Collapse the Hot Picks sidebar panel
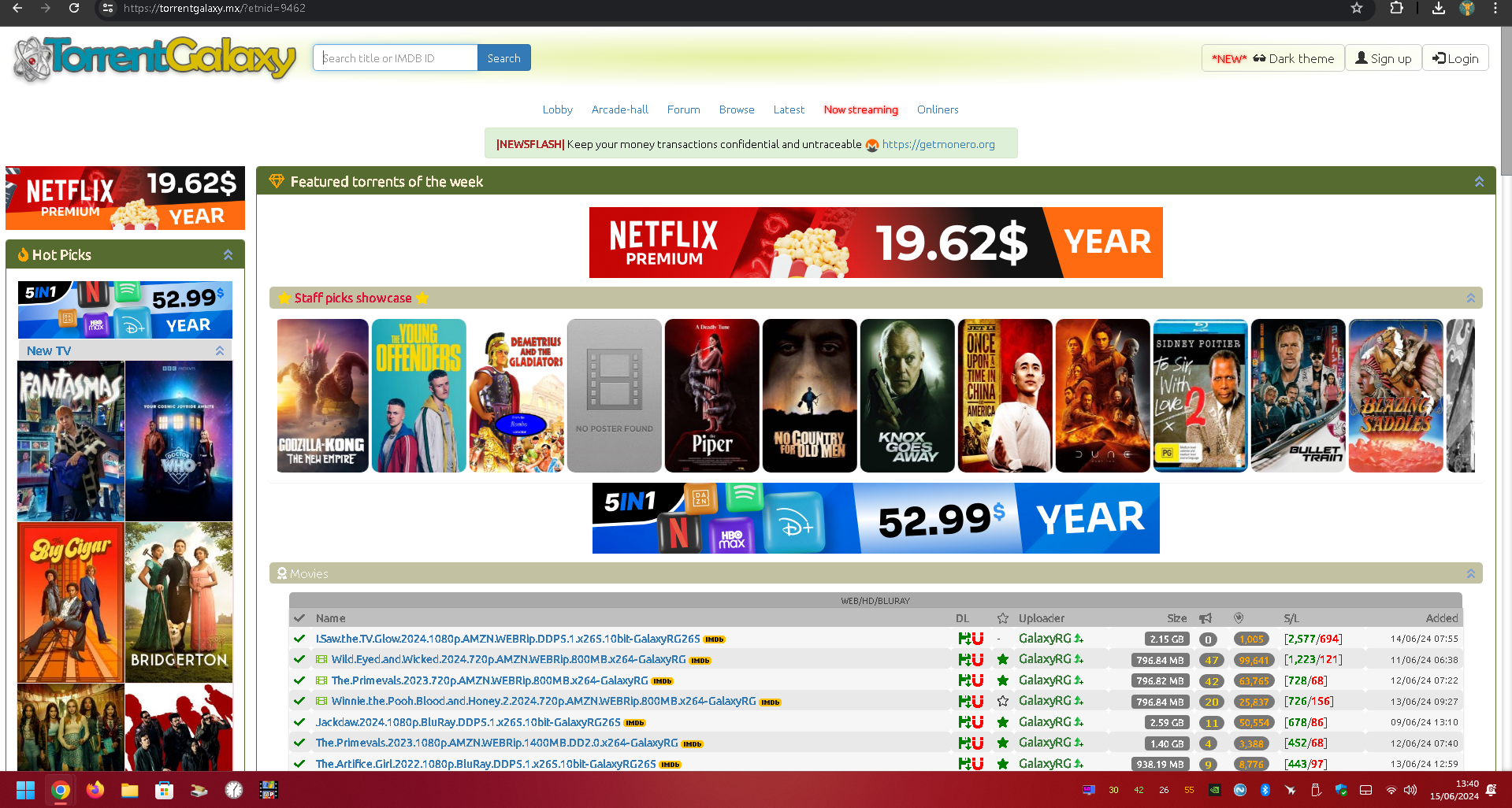1512x808 pixels. (x=228, y=255)
